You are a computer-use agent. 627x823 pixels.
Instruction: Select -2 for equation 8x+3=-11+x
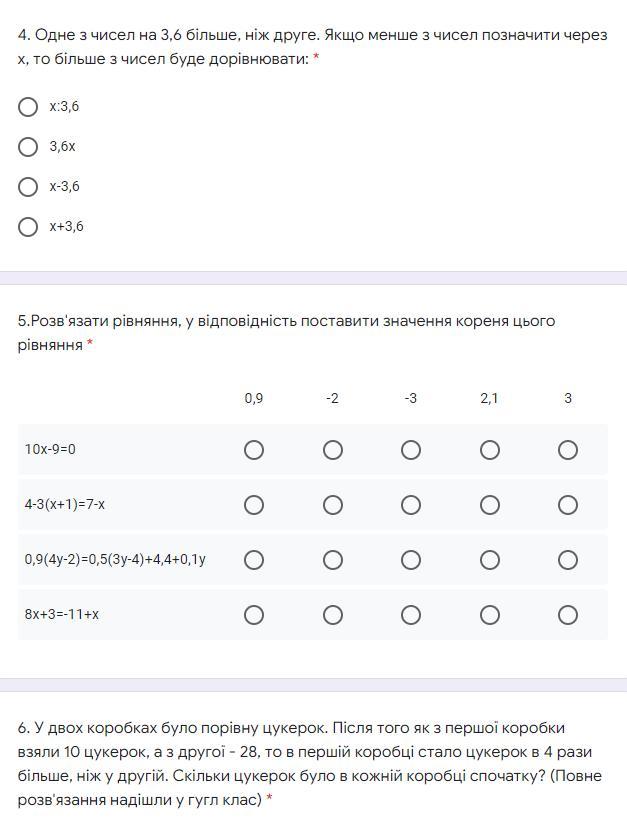coord(333,615)
